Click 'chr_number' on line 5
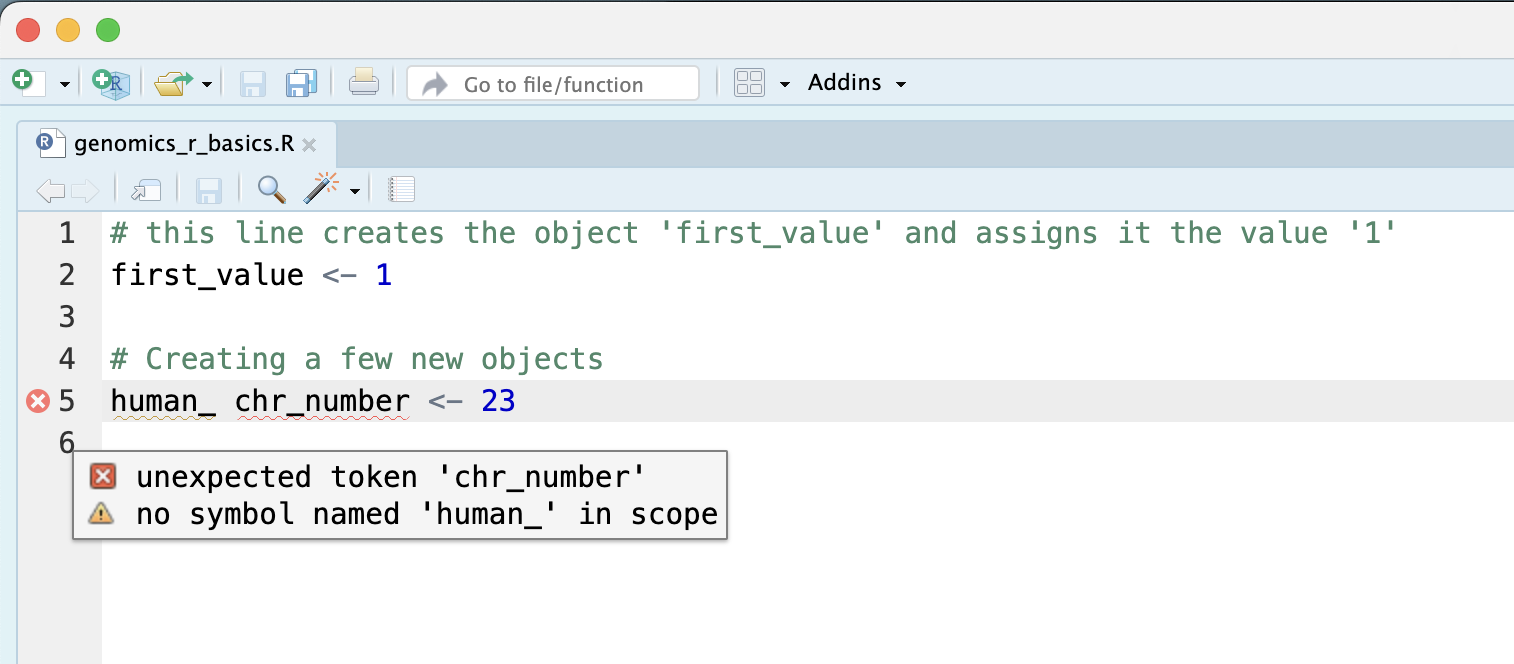This screenshot has height=664, width=1514. (322, 402)
